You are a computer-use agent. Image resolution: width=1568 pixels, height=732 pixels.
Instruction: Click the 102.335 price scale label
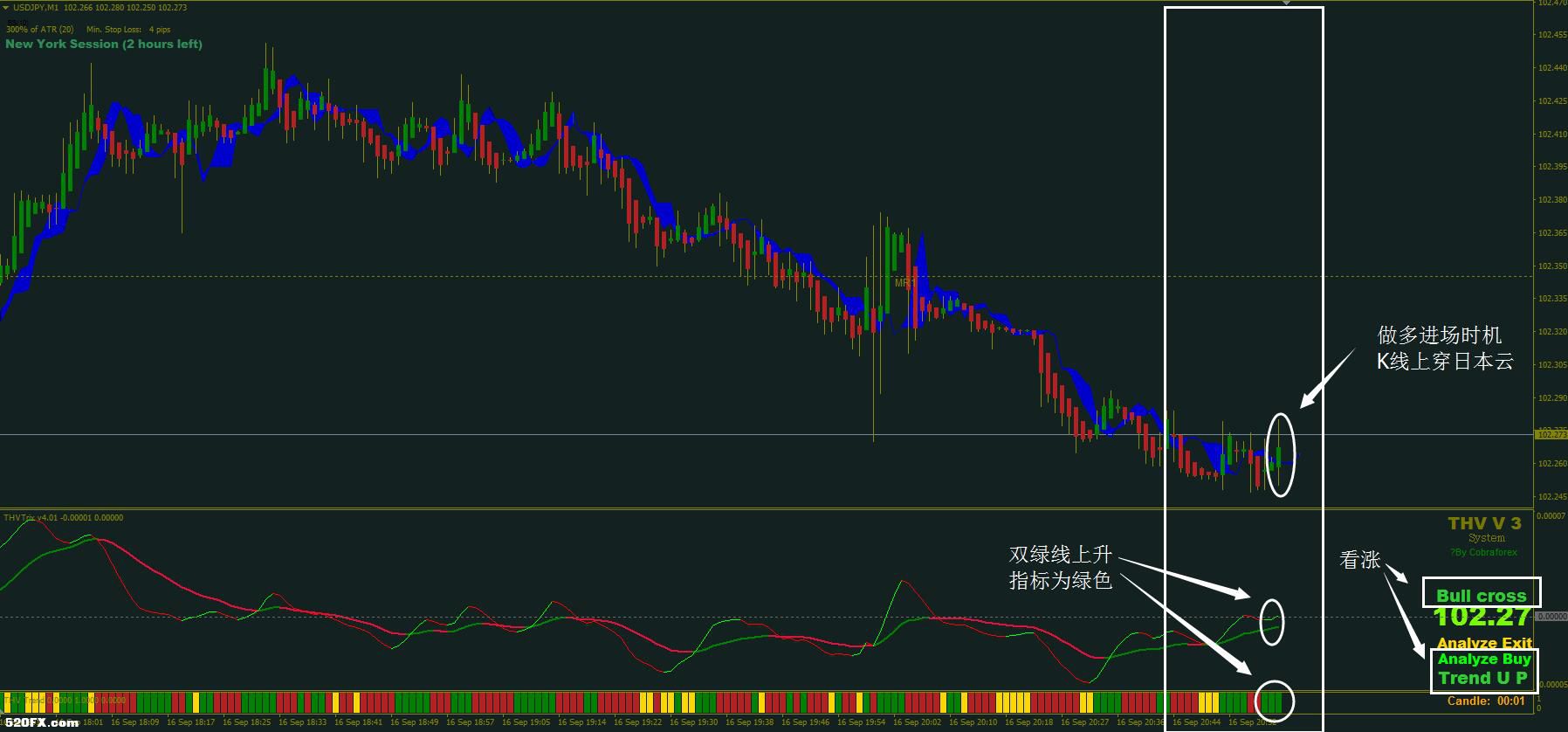pyautogui.click(x=1551, y=299)
